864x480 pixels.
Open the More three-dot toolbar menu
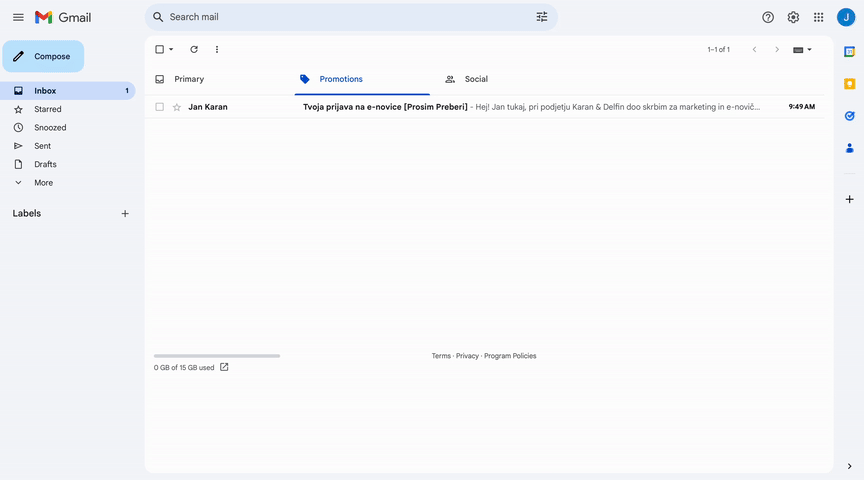[x=217, y=50]
